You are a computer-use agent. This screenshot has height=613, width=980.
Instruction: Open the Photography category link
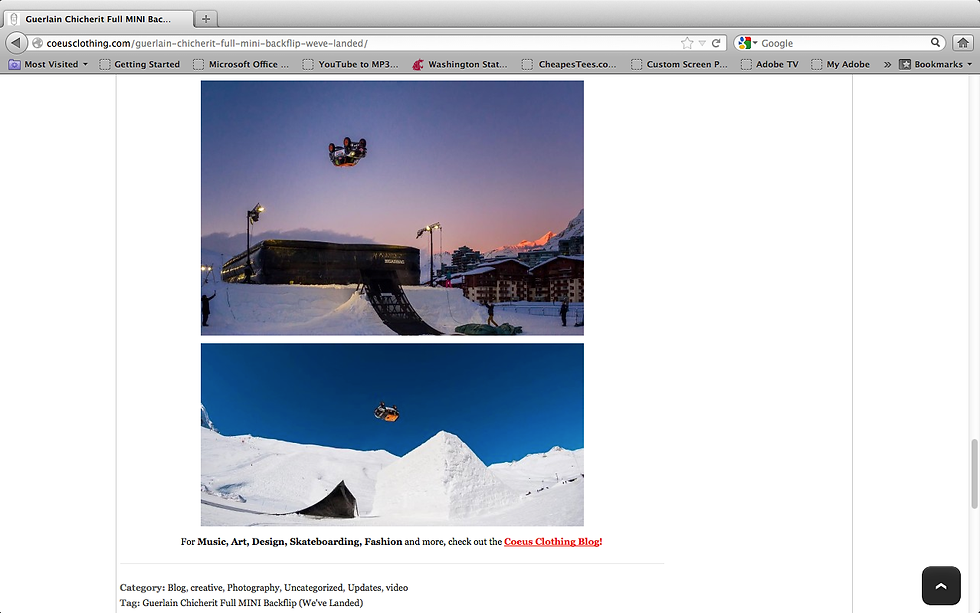coord(253,587)
